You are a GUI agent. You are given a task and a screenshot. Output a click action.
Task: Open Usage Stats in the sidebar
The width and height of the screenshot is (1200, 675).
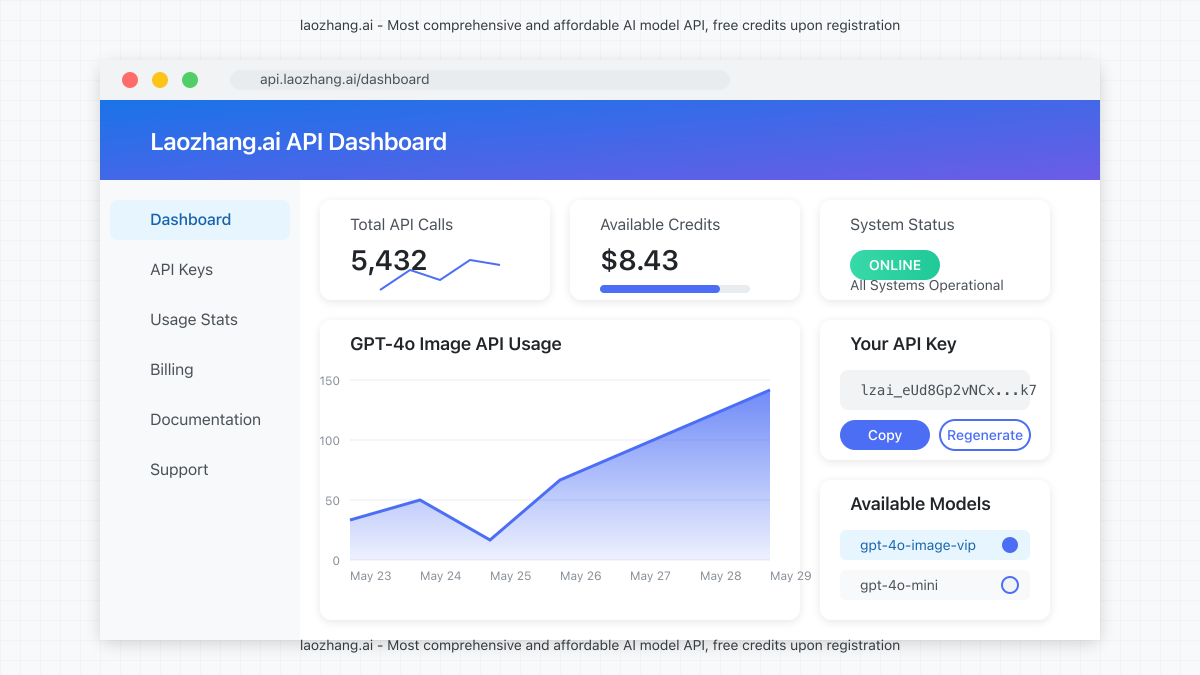coord(194,320)
